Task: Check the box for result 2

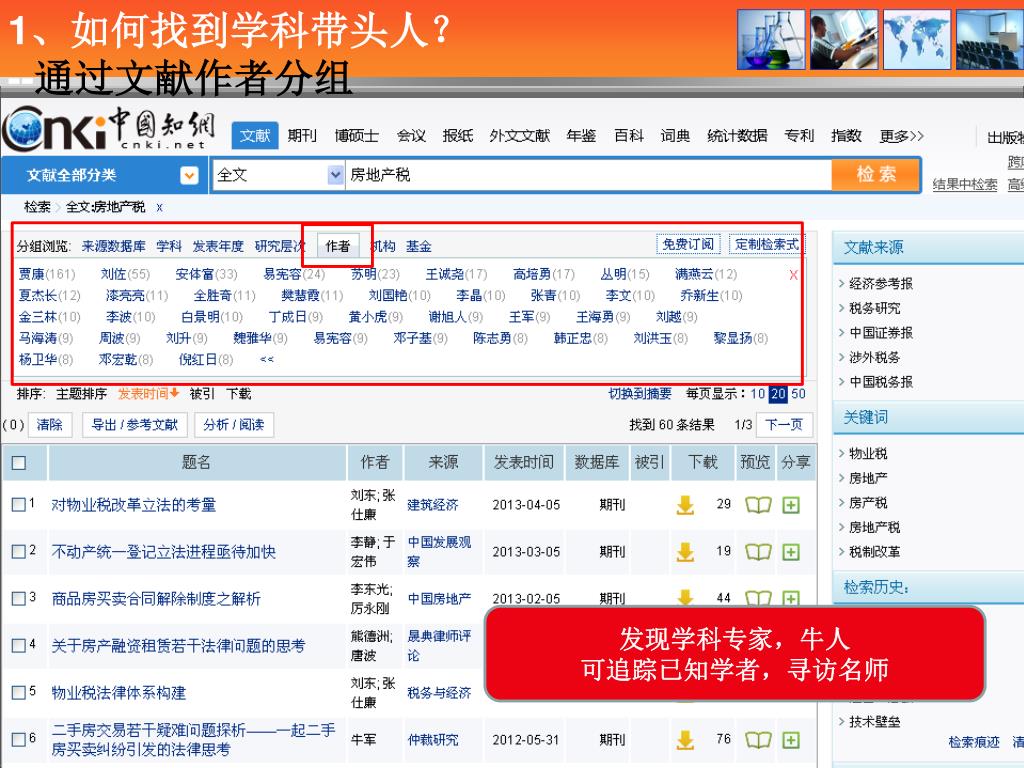Action: [x=18, y=551]
